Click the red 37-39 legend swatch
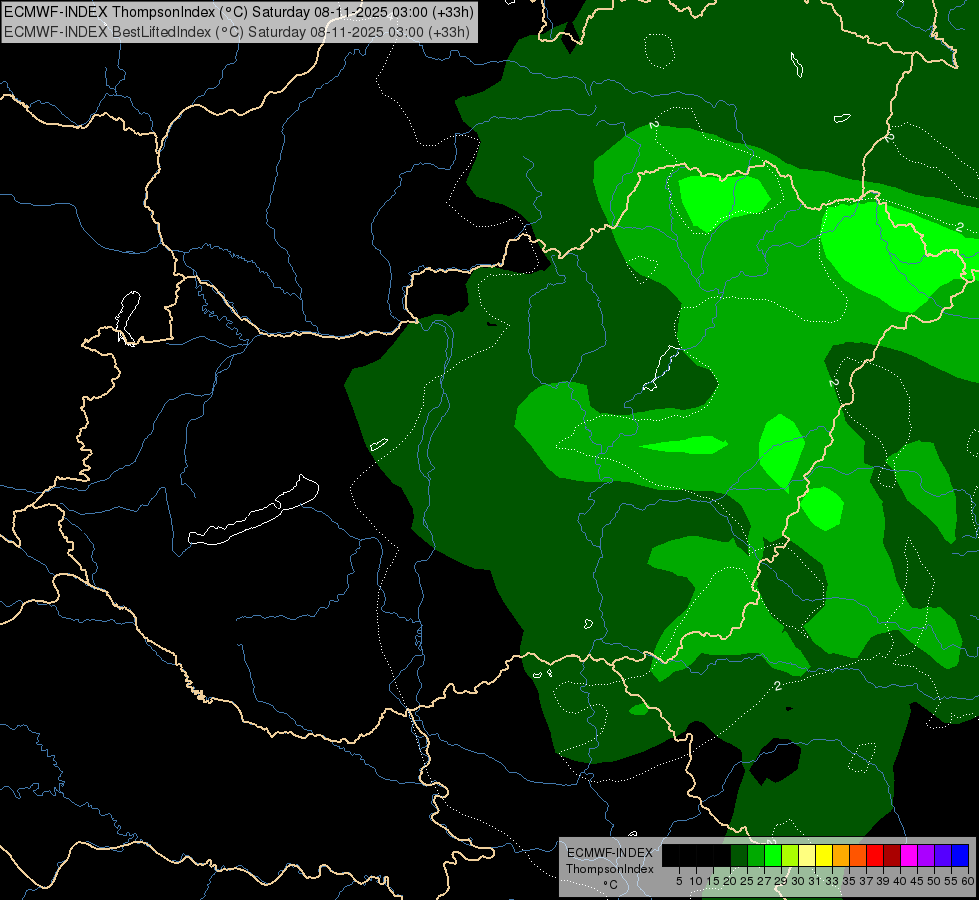 [875, 855]
